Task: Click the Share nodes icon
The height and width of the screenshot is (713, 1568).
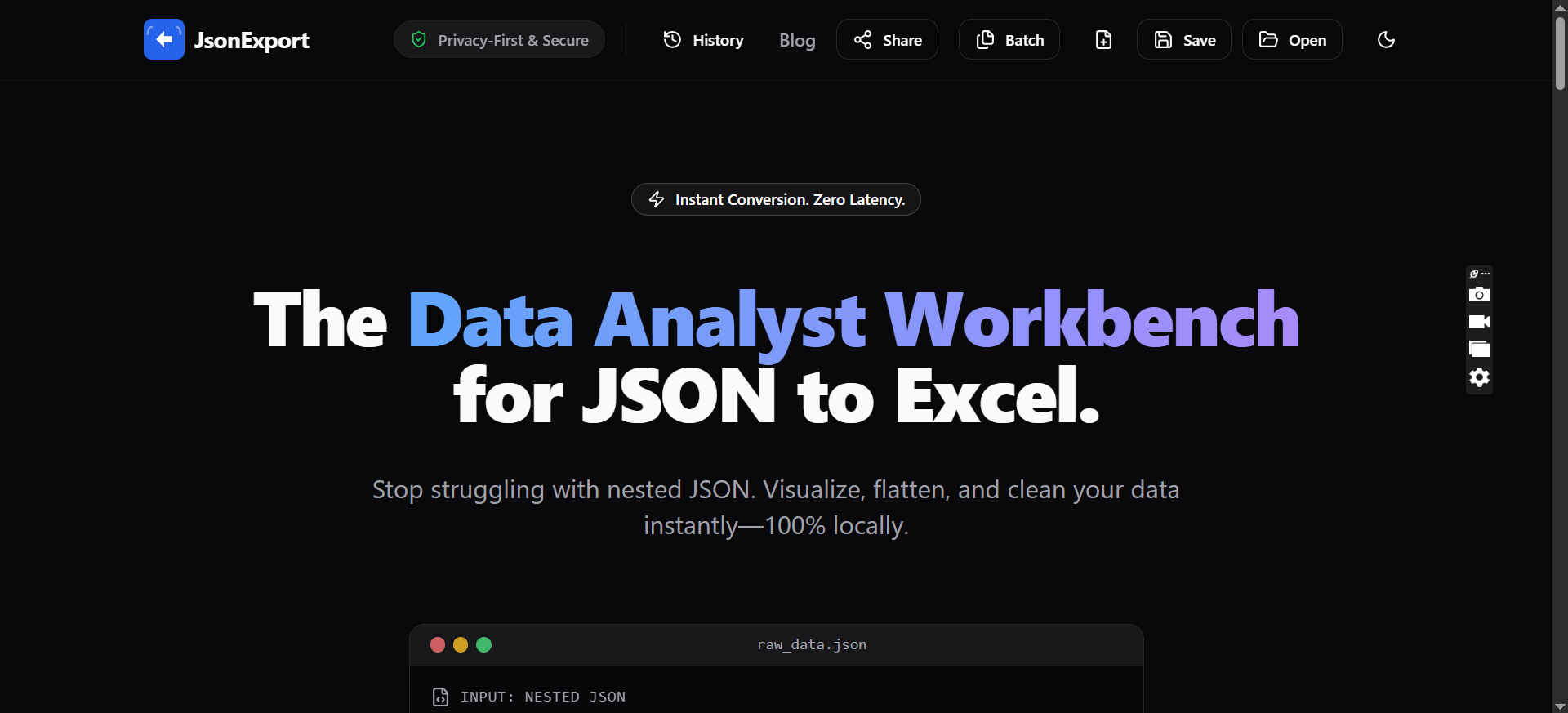Action: click(x=862, y=39)
